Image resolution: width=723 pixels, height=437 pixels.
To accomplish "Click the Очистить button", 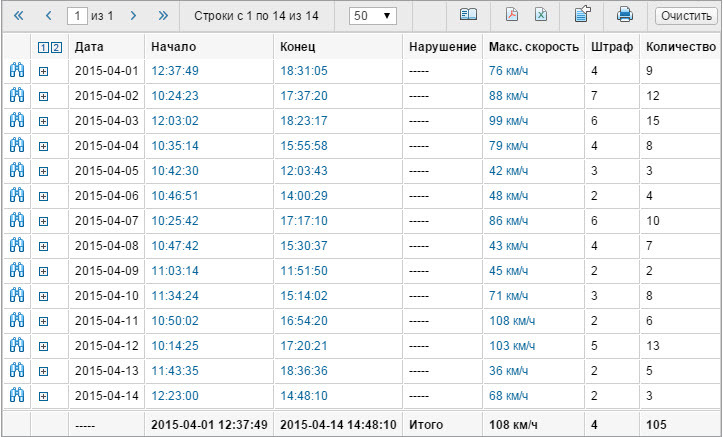I will click(686, 16).
